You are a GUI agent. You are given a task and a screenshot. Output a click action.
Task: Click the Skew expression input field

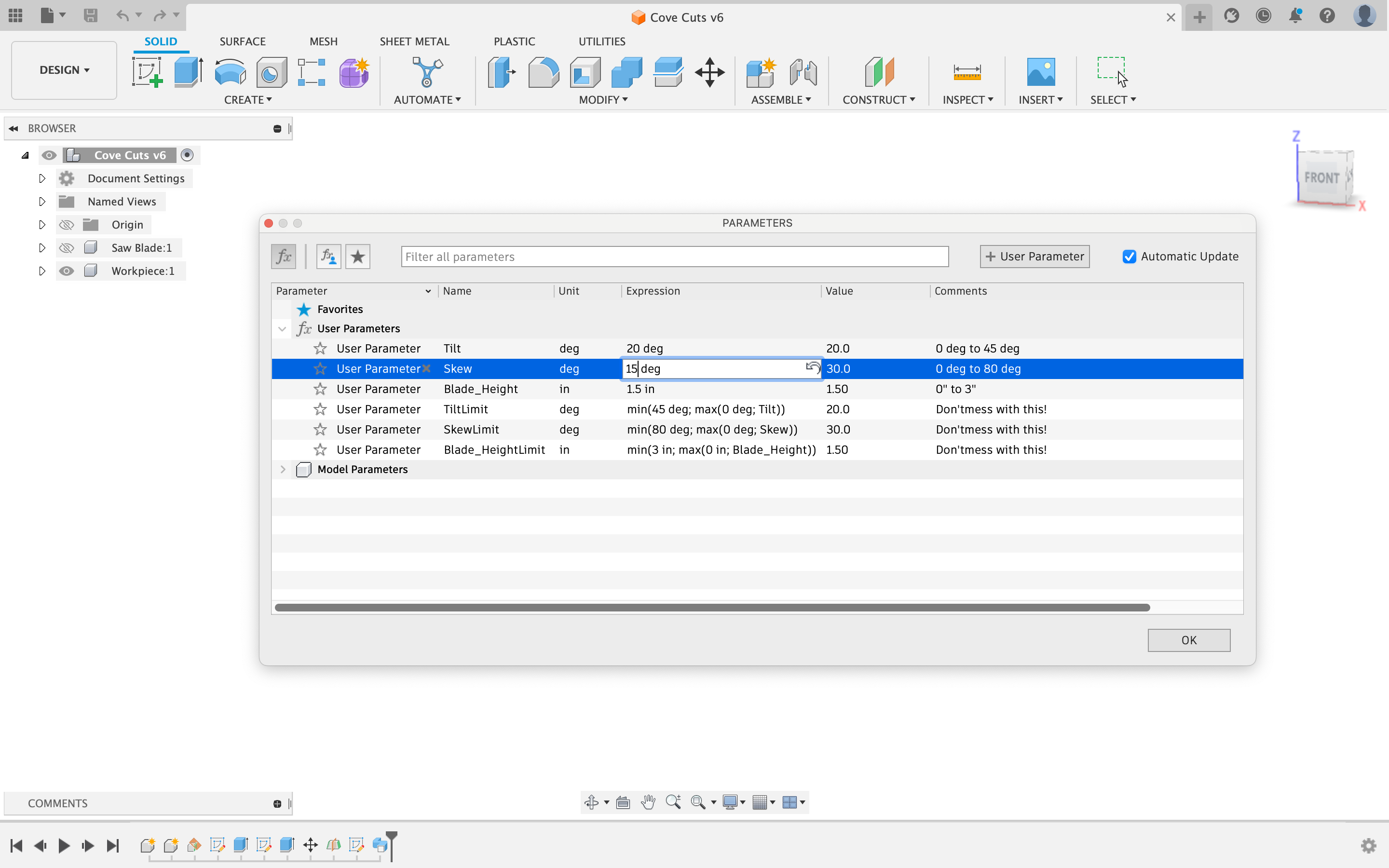click(714, 368)
